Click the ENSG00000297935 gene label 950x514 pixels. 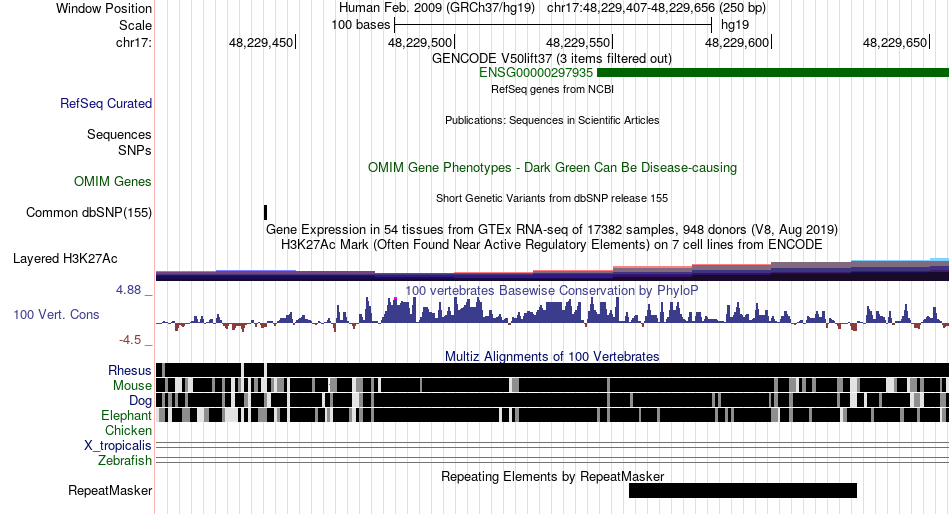click(x=536, y=73)
